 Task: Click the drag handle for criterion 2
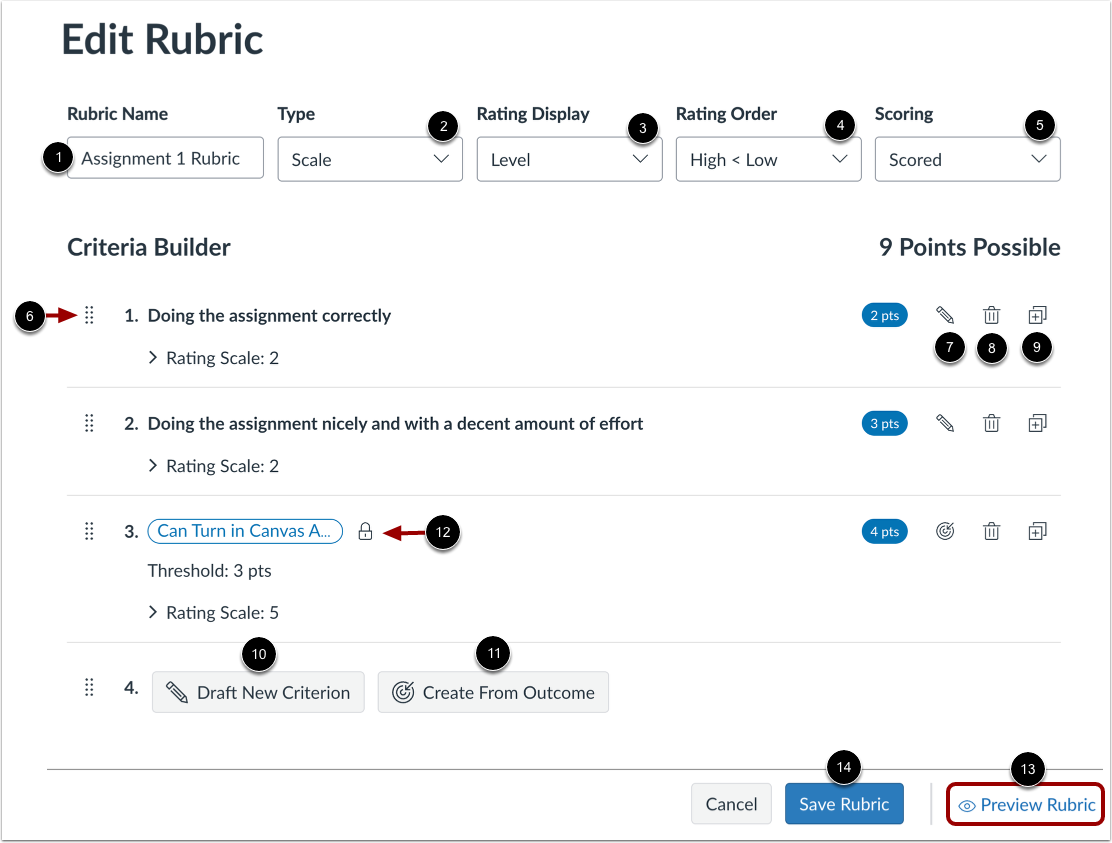pyautogui.click(x=89, y=423)
